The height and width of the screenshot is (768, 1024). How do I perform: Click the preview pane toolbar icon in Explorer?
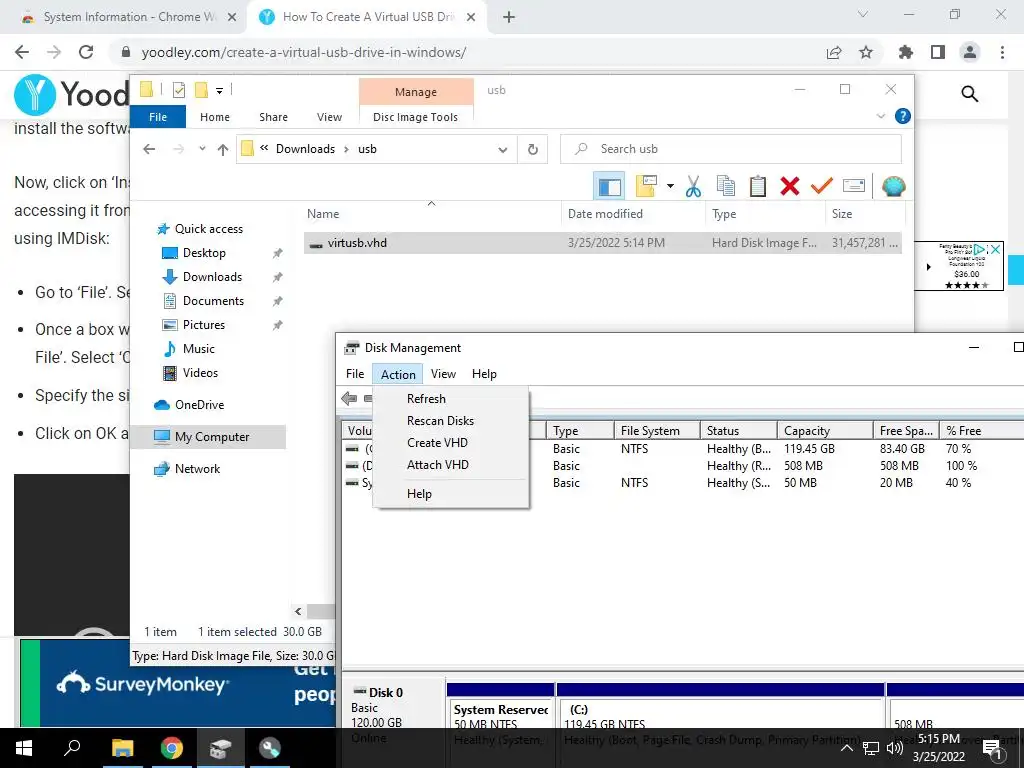(609, 187)
